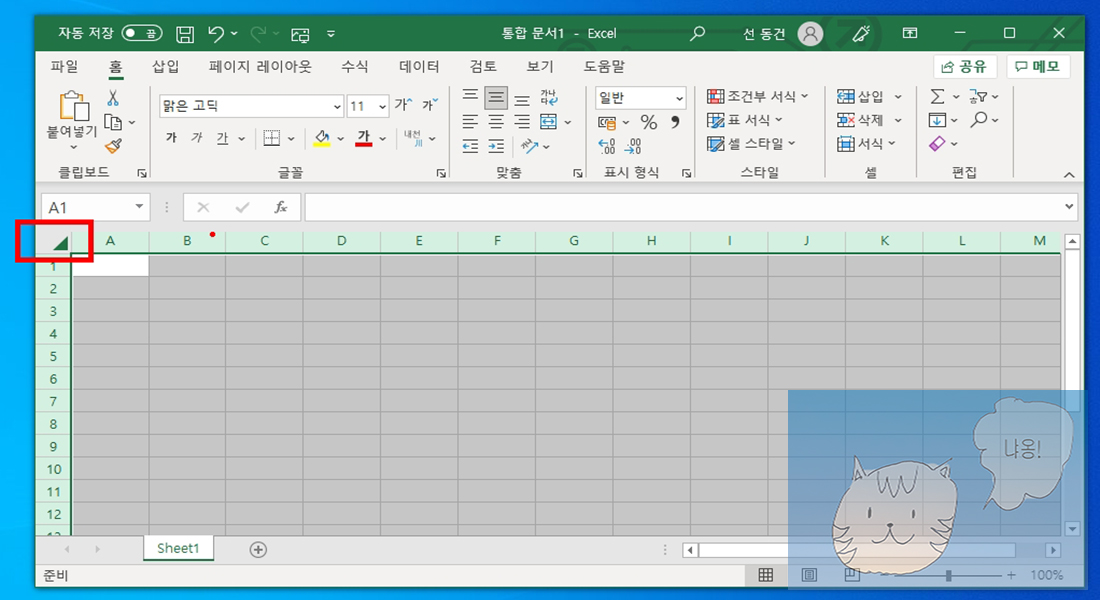Cut selection with scissors icon
This screenshot has width=1100, height=600.
113,98
